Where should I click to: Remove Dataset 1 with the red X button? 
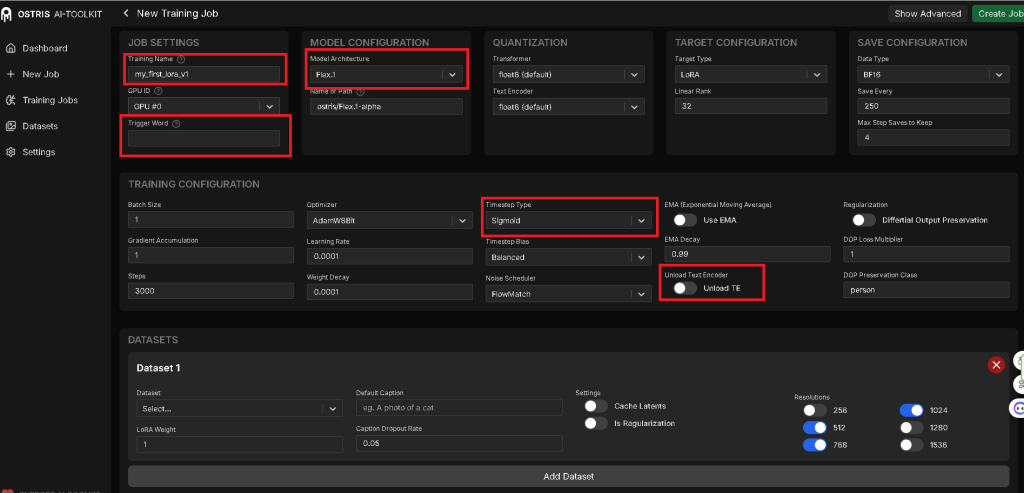[997, 365]
